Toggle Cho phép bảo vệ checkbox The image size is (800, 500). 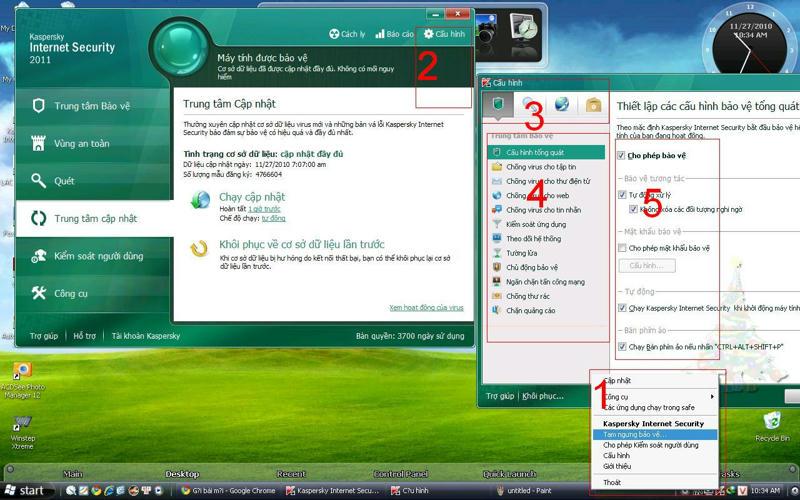click(621, 156)
